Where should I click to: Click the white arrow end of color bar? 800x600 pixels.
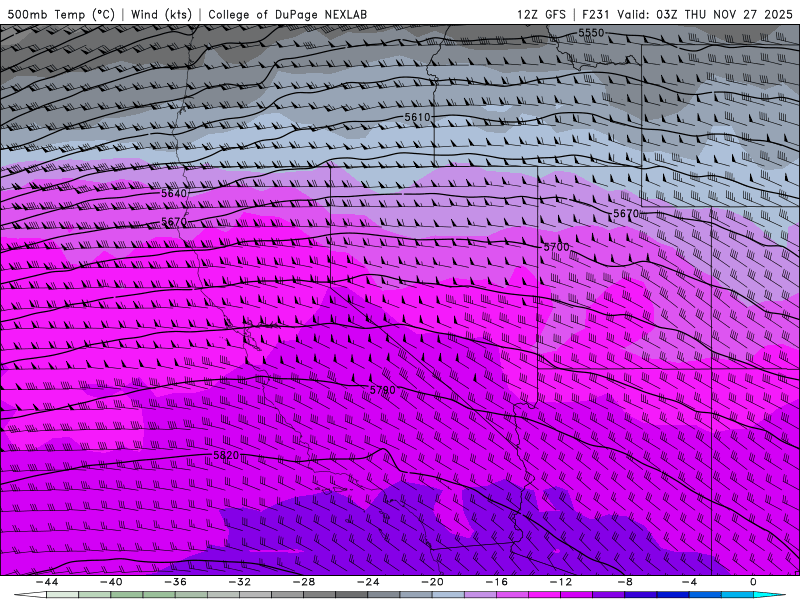tap(30, 595)
